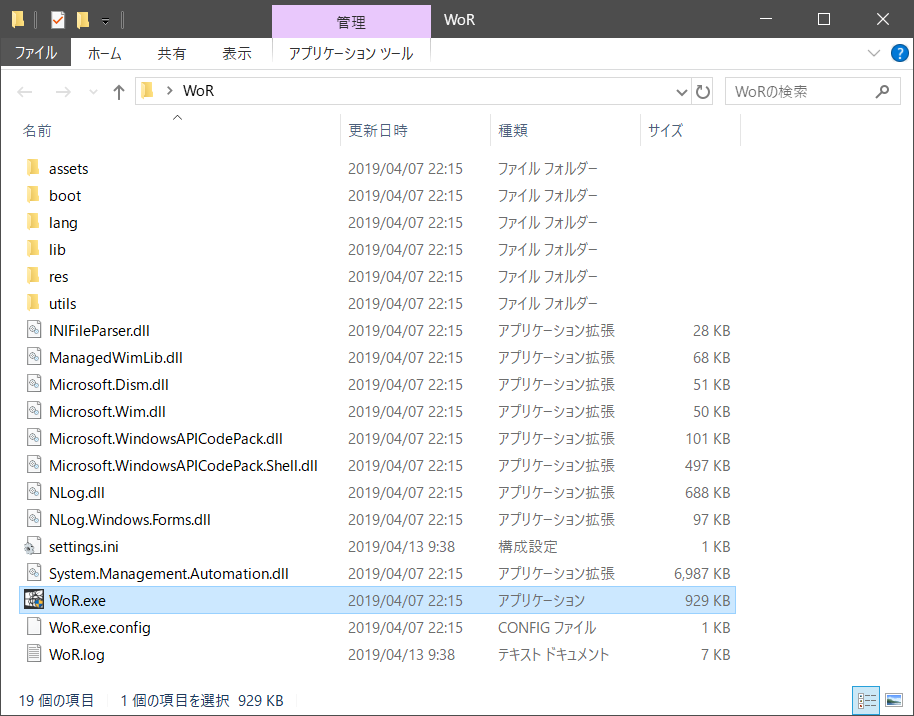
Task: Refresh the WoR folder view
Action: point(702,91)
